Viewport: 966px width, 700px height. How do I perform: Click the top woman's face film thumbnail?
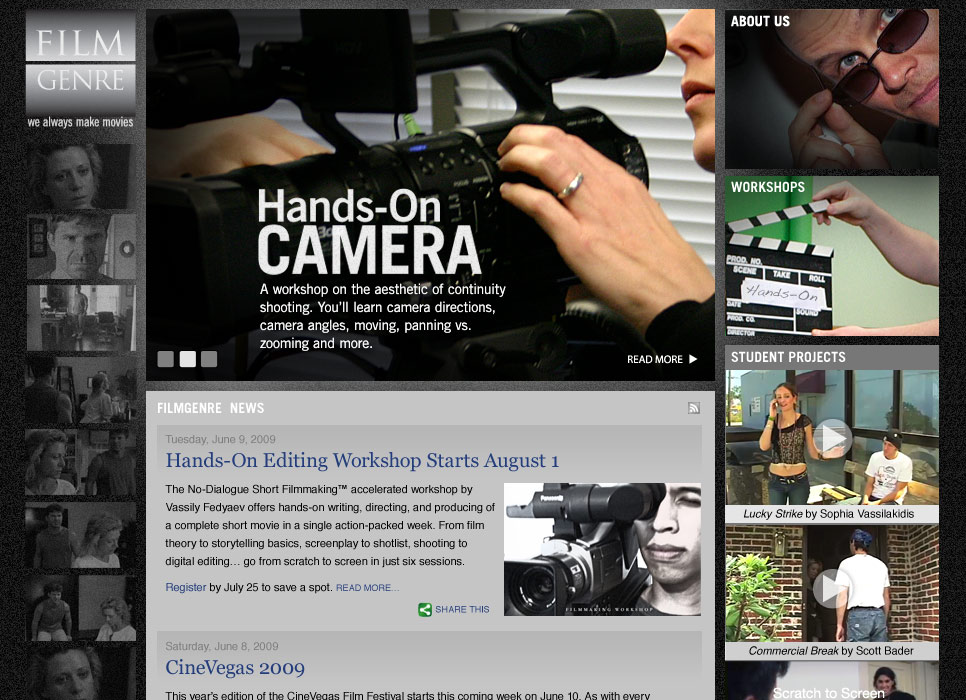click(x=80, y=176)
